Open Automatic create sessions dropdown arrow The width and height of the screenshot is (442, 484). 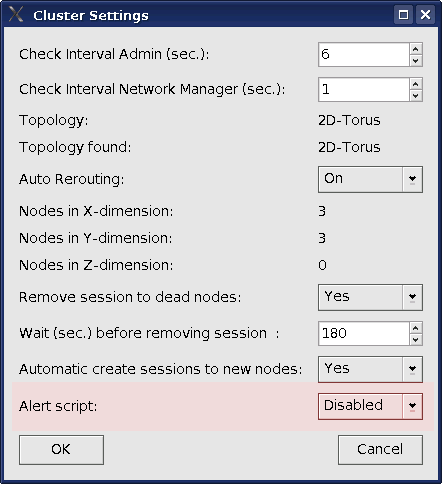[x=412, y=369]
